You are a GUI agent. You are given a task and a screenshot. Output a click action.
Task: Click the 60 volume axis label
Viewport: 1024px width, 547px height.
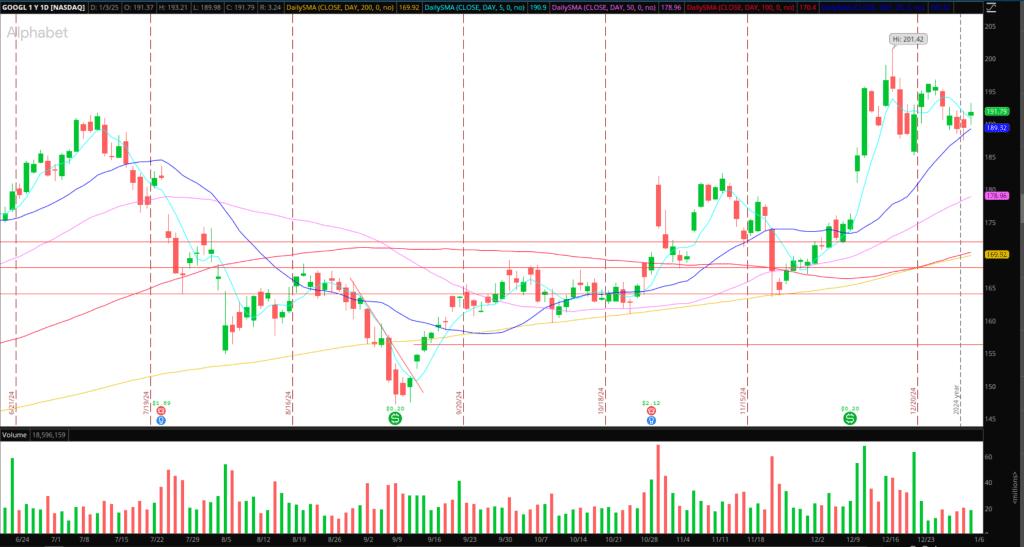[988, 458]
